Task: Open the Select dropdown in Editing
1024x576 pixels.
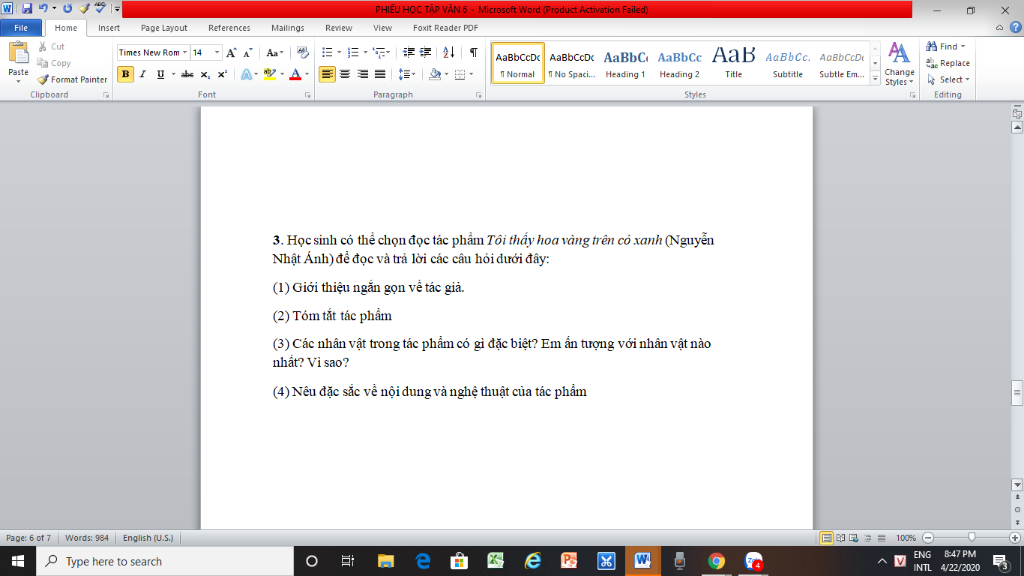Action: pos(948,80)
